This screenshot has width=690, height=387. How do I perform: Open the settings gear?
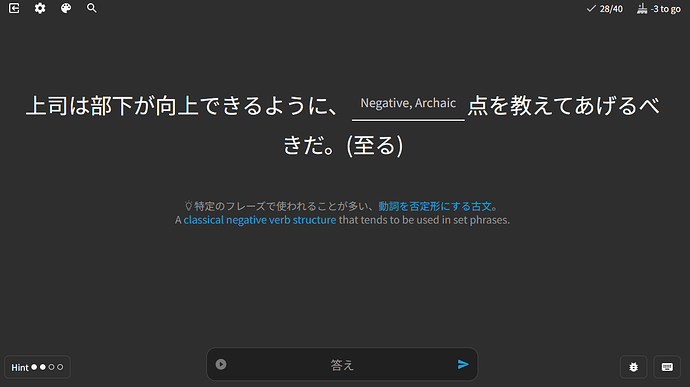(40, 8)
